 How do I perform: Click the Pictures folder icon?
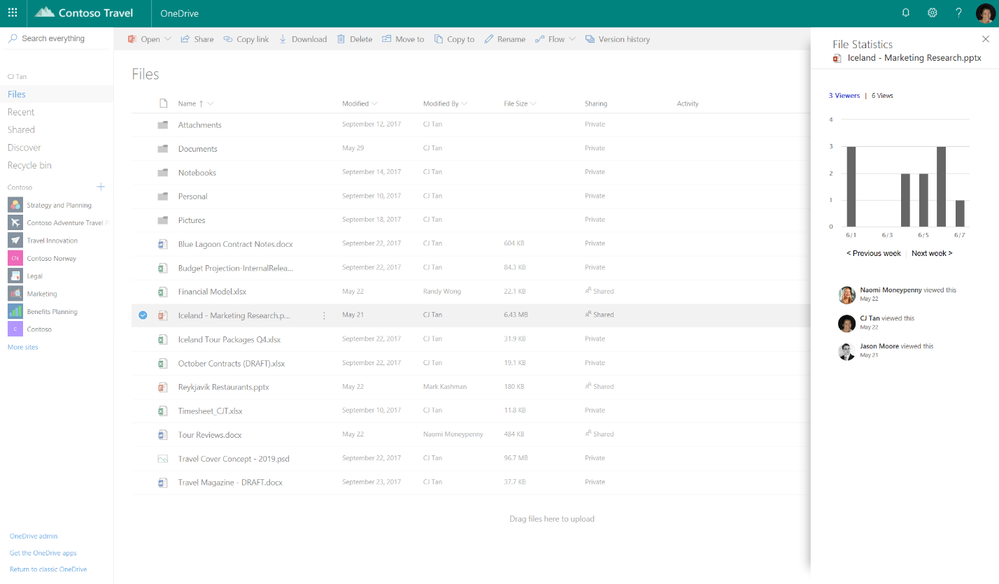pyautogui.click(x=163, y=220)
